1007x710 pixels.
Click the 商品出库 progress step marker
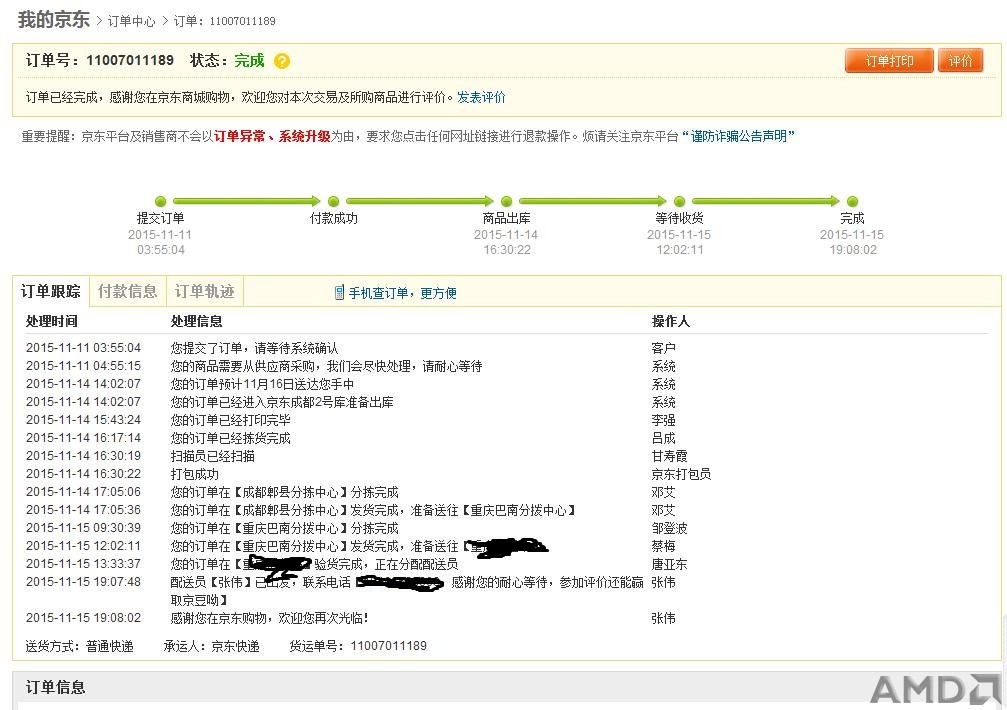click(x=506, y=202)
